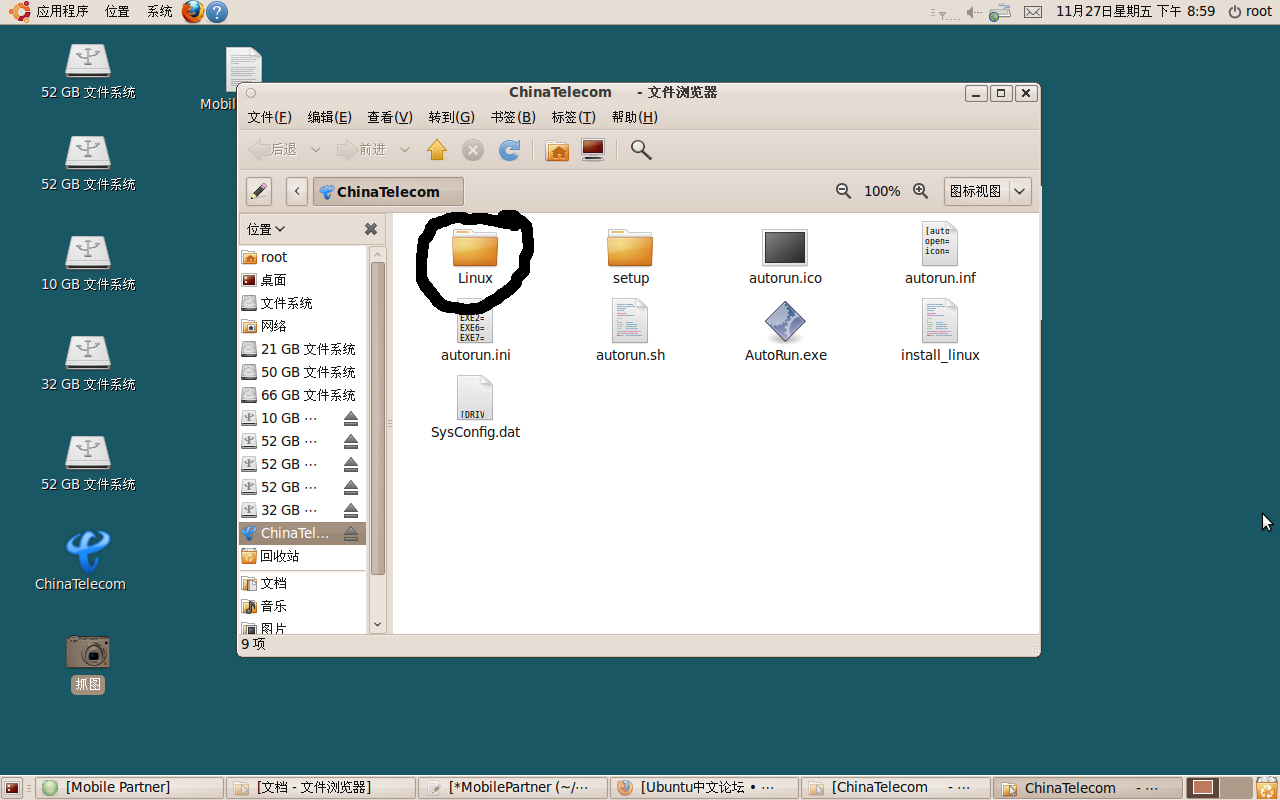Eject the 32 GB volume in sidebar
The image size is (1280, 800).
[x=351, y=510]
